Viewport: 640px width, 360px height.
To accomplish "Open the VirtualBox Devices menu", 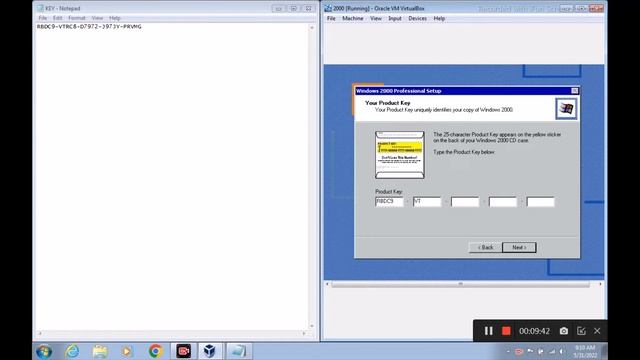I will pyautogui.click(x=417, y=18).
